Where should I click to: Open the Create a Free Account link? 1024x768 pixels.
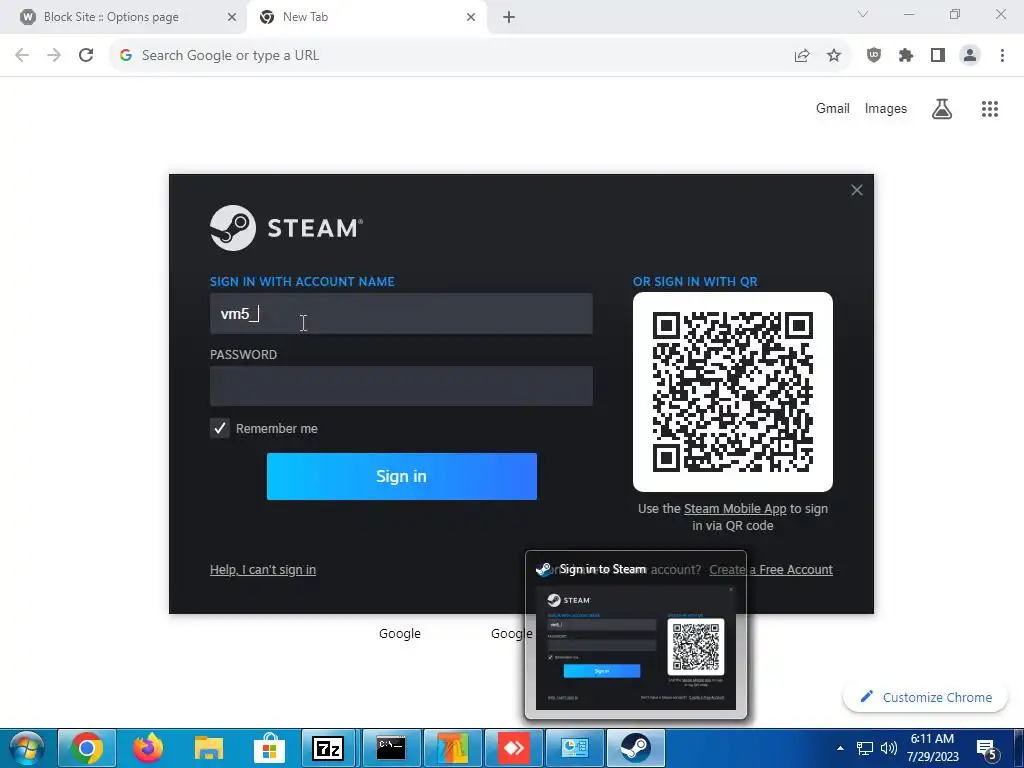point(771,569)
